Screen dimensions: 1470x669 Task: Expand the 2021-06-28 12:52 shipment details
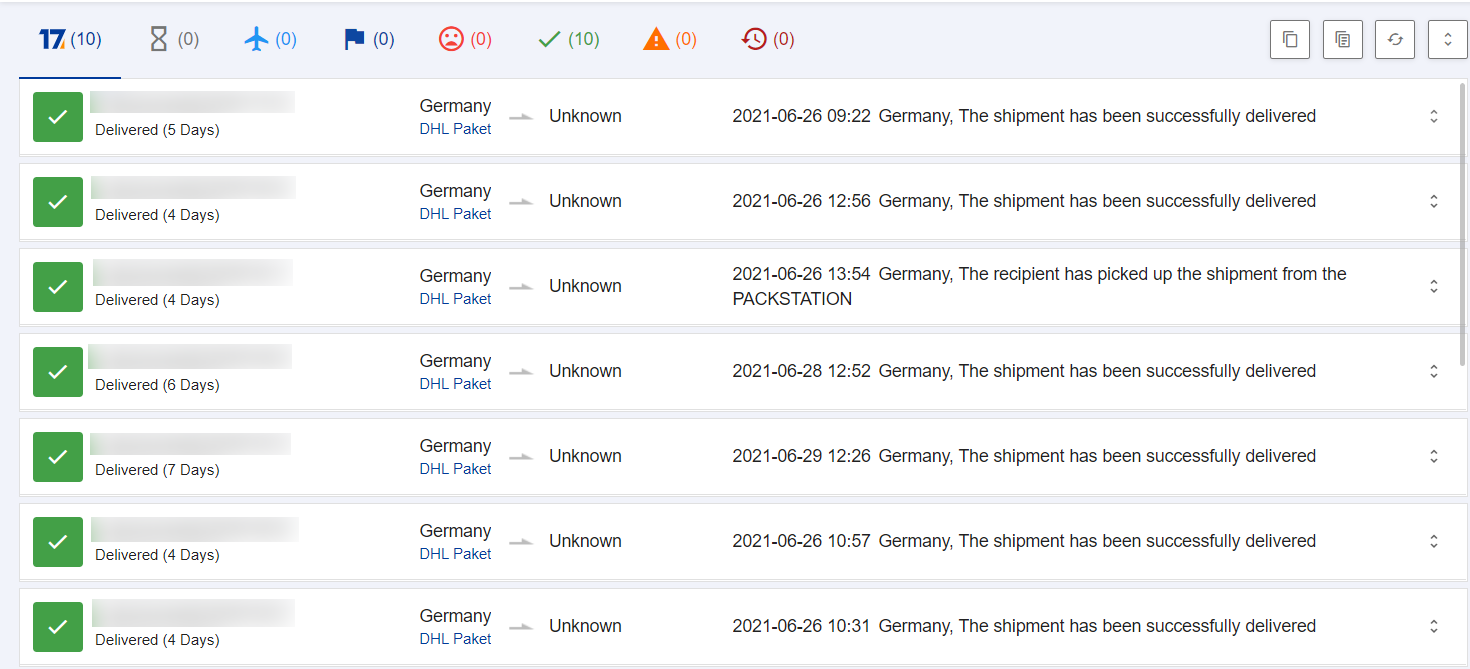pyautogui.click(x=1433, y=371)
